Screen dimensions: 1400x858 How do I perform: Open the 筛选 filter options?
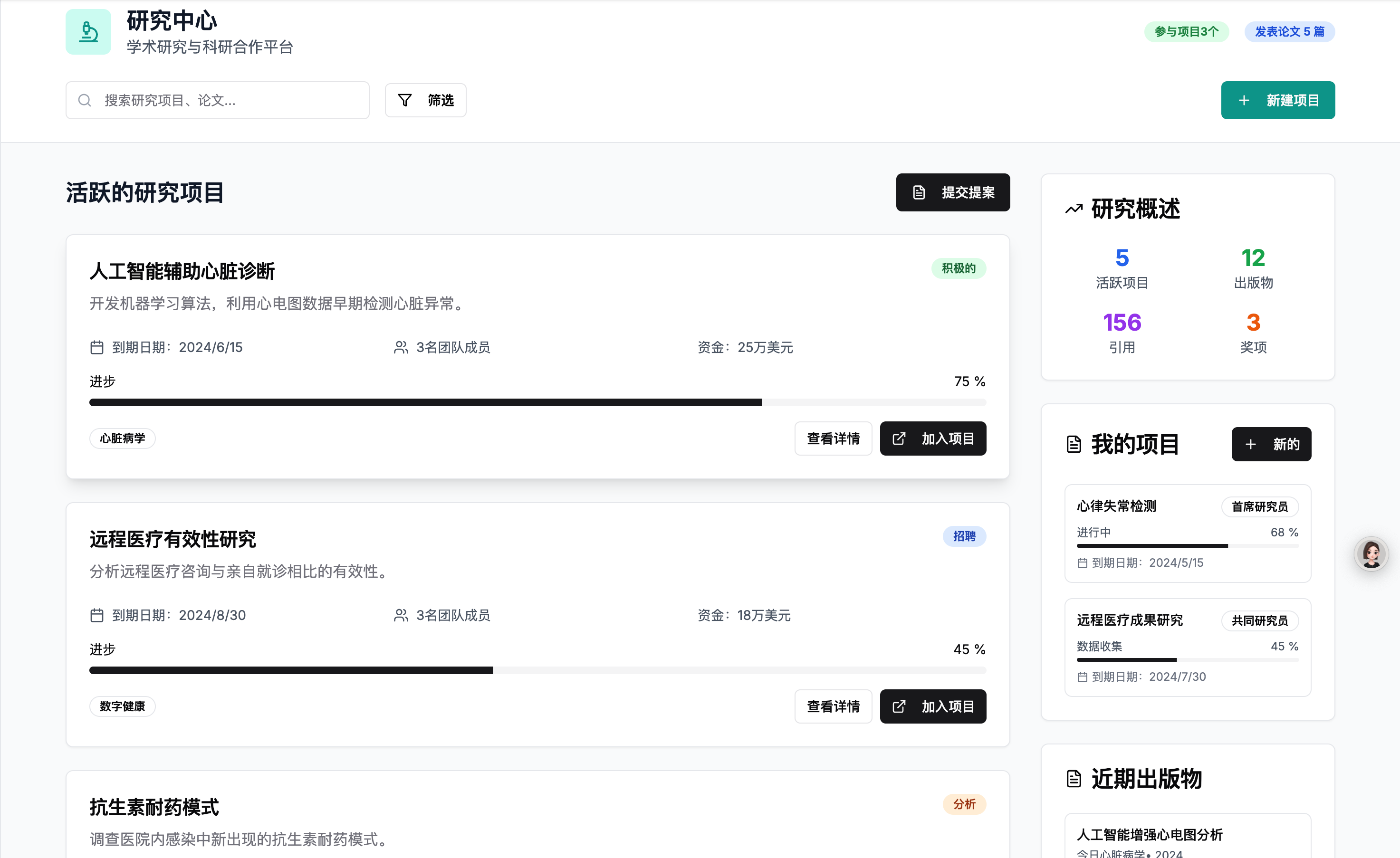(x=426, y=101)
